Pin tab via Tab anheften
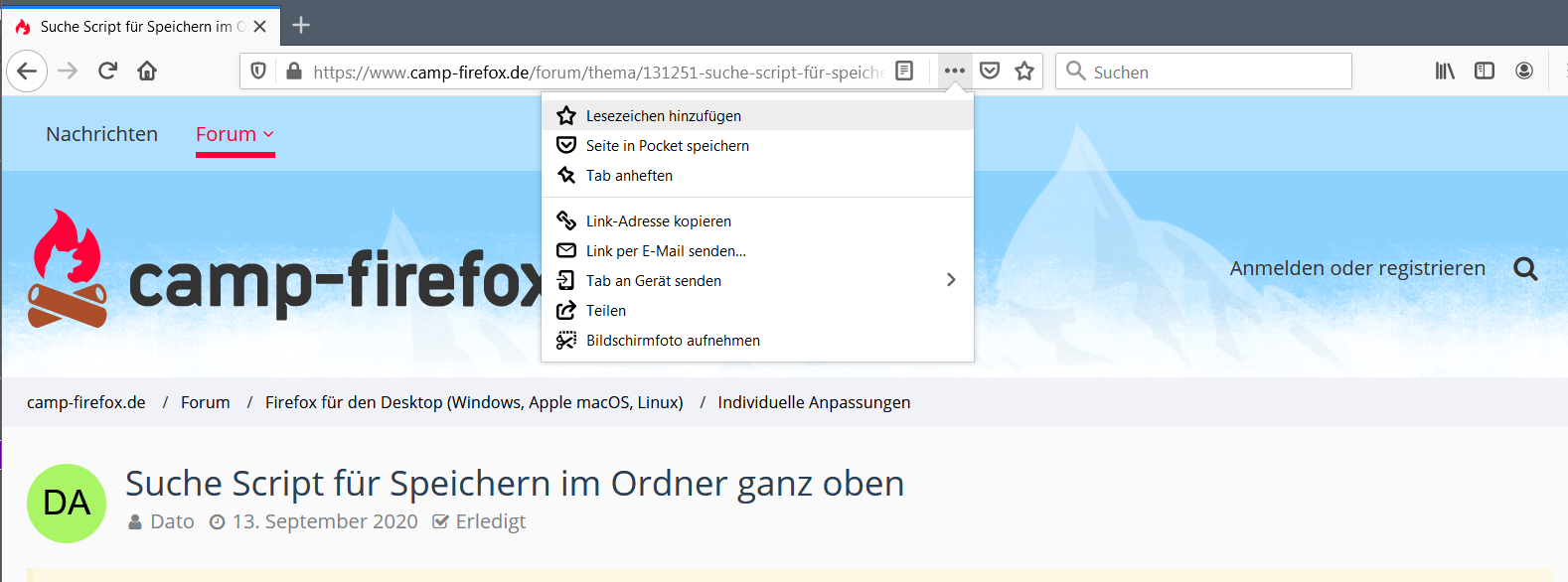The width and height of the screenshot is (1568, 582). (x=757, y=175)
